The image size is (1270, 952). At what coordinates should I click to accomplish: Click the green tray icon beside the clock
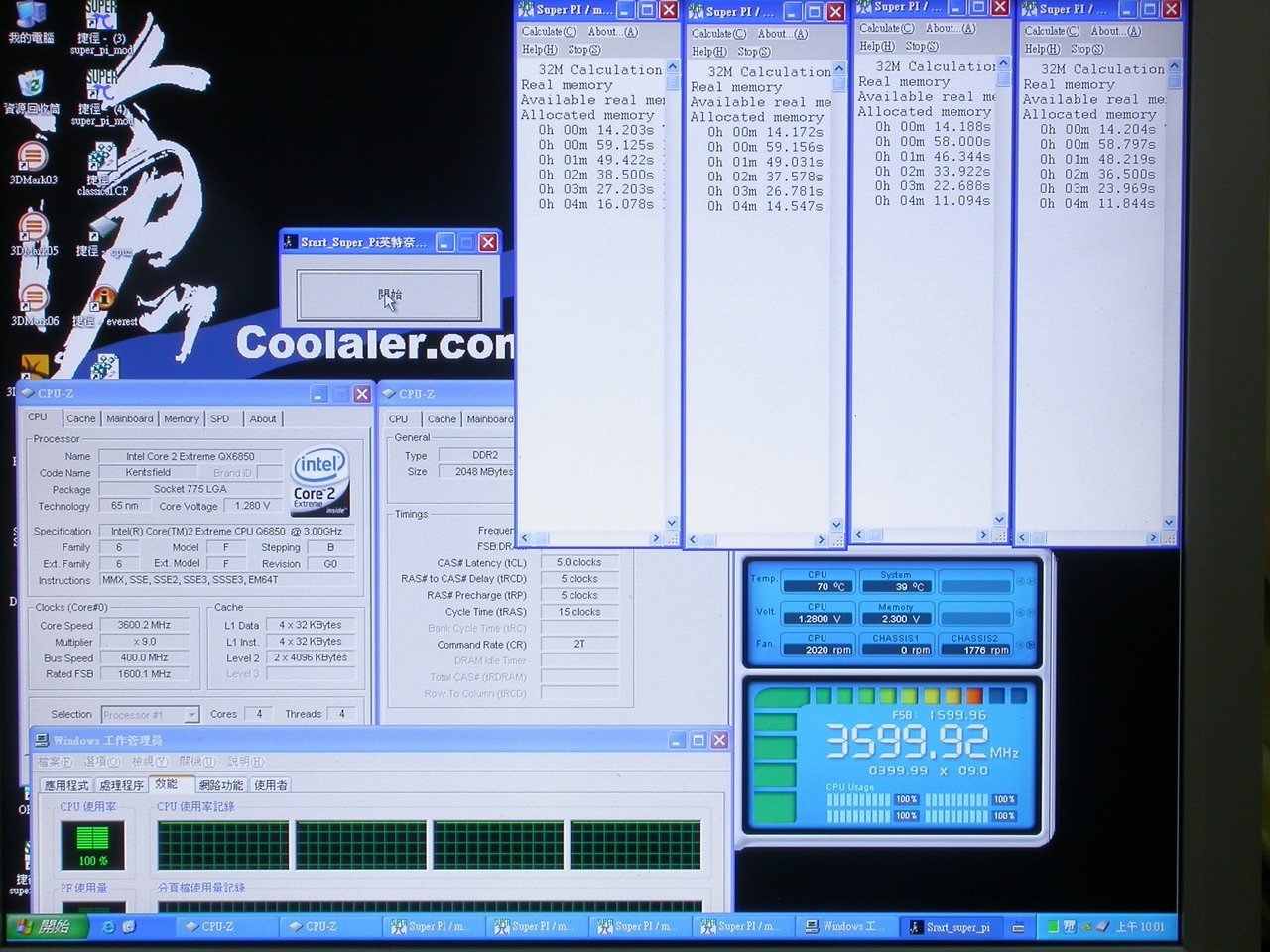click(x=1053, y=927)
